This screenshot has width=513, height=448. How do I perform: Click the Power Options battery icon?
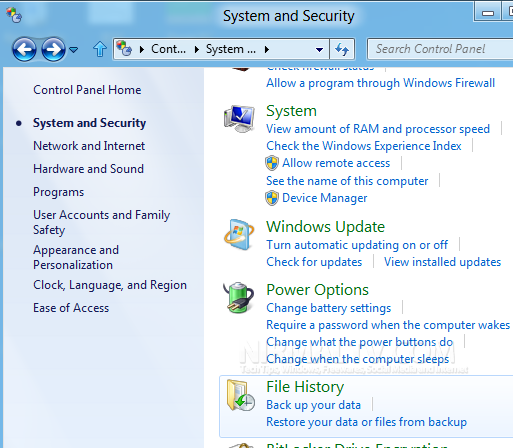coord(239,298)
